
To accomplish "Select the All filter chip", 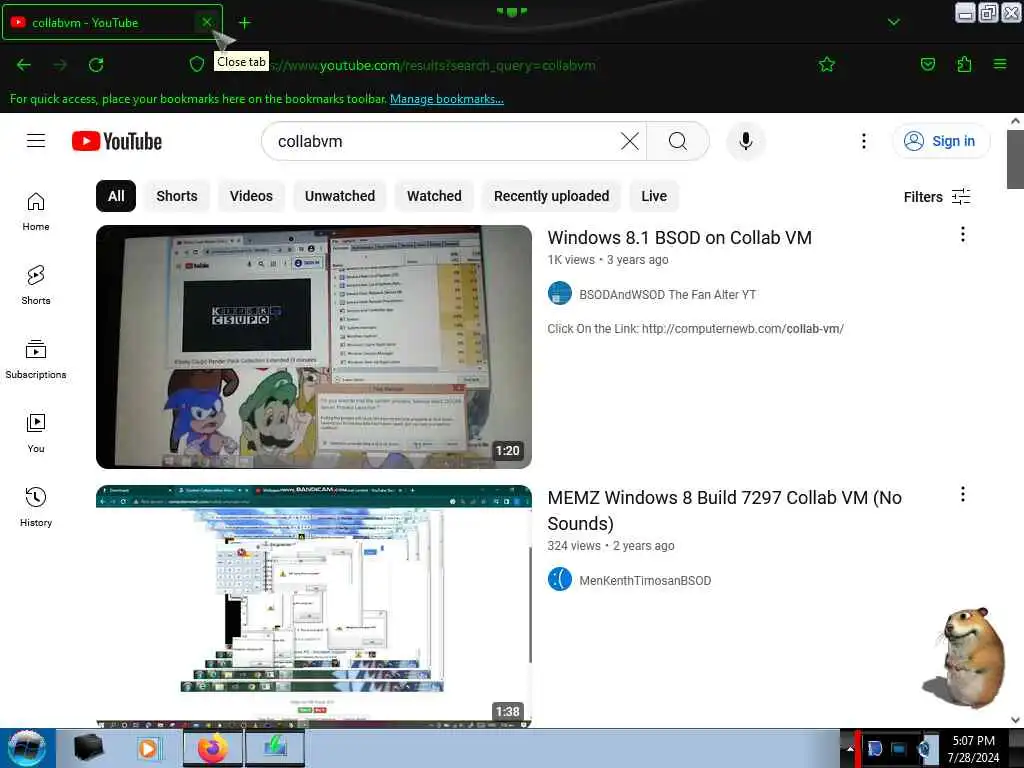I will point(116,196).
